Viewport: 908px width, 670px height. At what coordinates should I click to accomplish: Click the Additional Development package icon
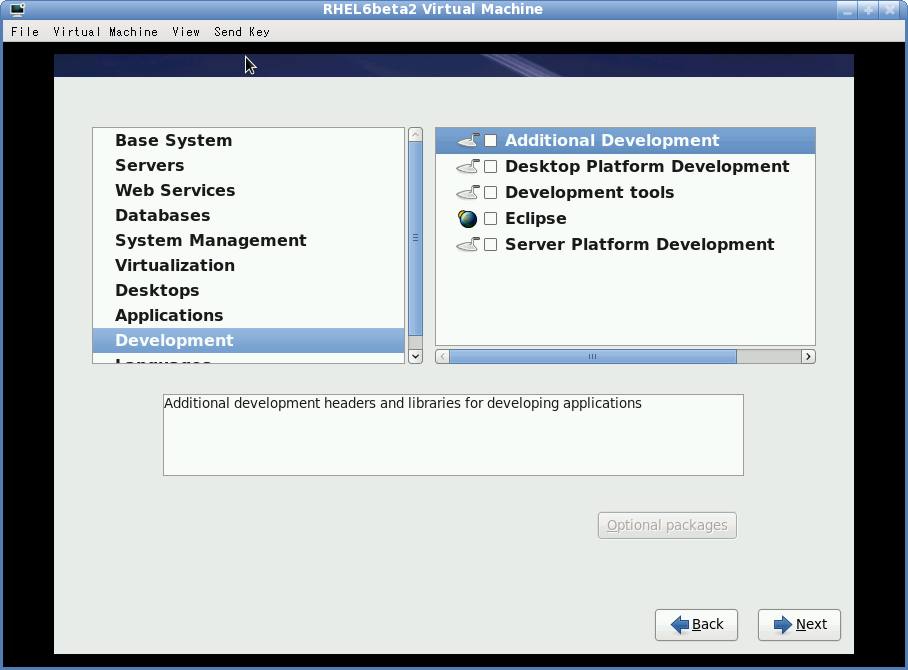tap(468, 141)
